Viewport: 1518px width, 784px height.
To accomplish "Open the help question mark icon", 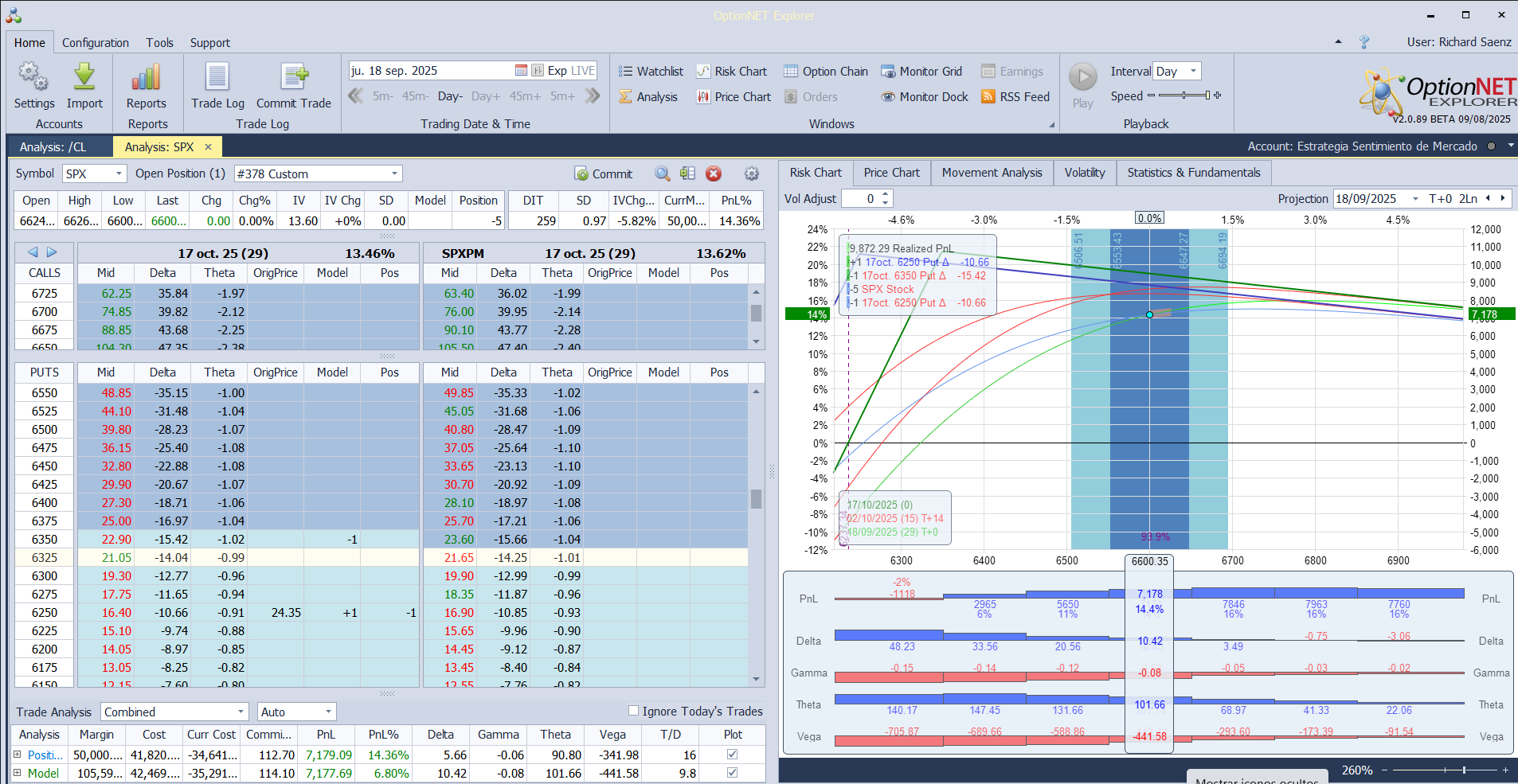I will pos(1364,42).
